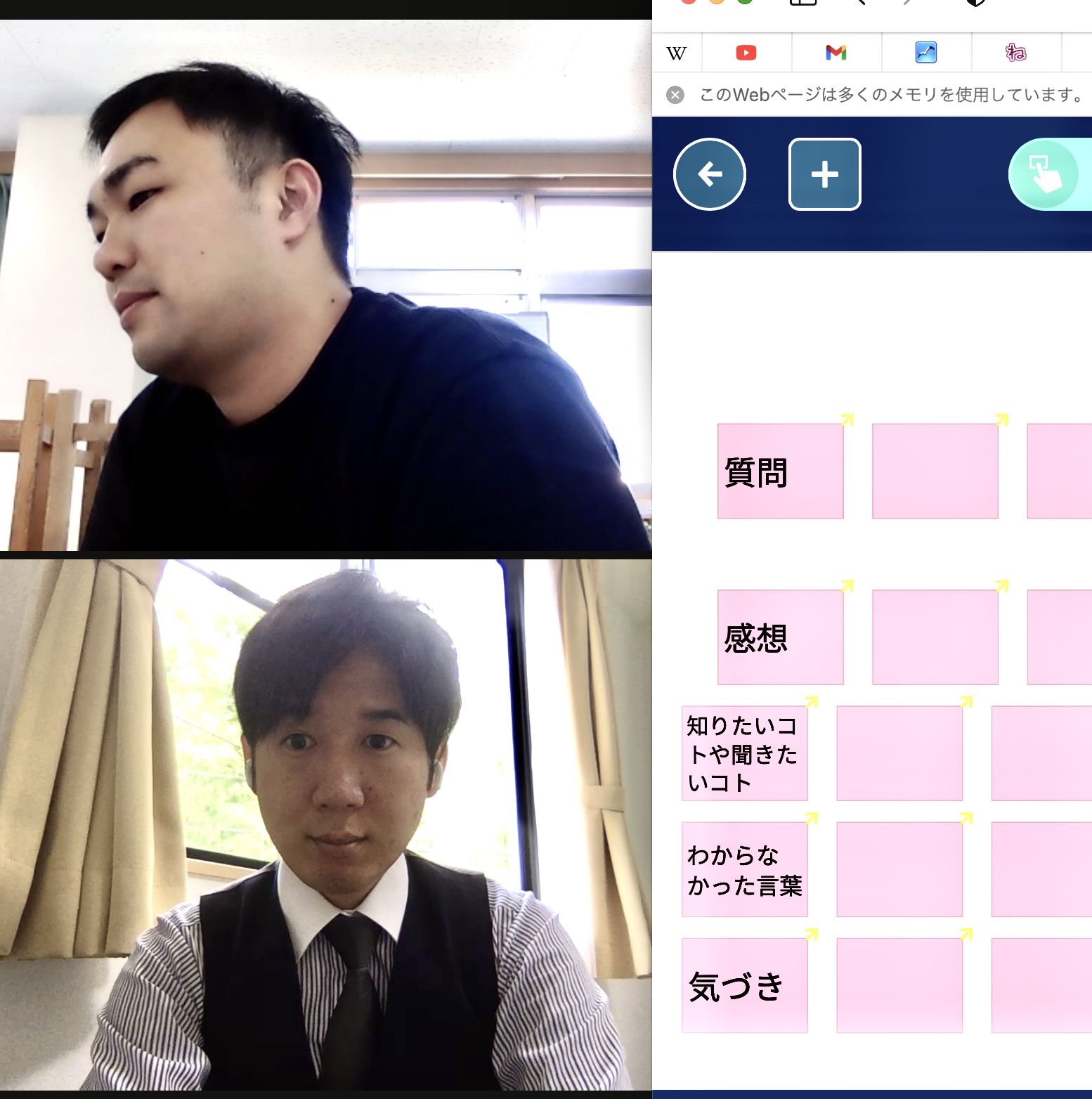Select the blank note beside 知りたいコトや聞きたいコト
This screenshot has width=1092, height=1099.
click(x=899, y=753)
